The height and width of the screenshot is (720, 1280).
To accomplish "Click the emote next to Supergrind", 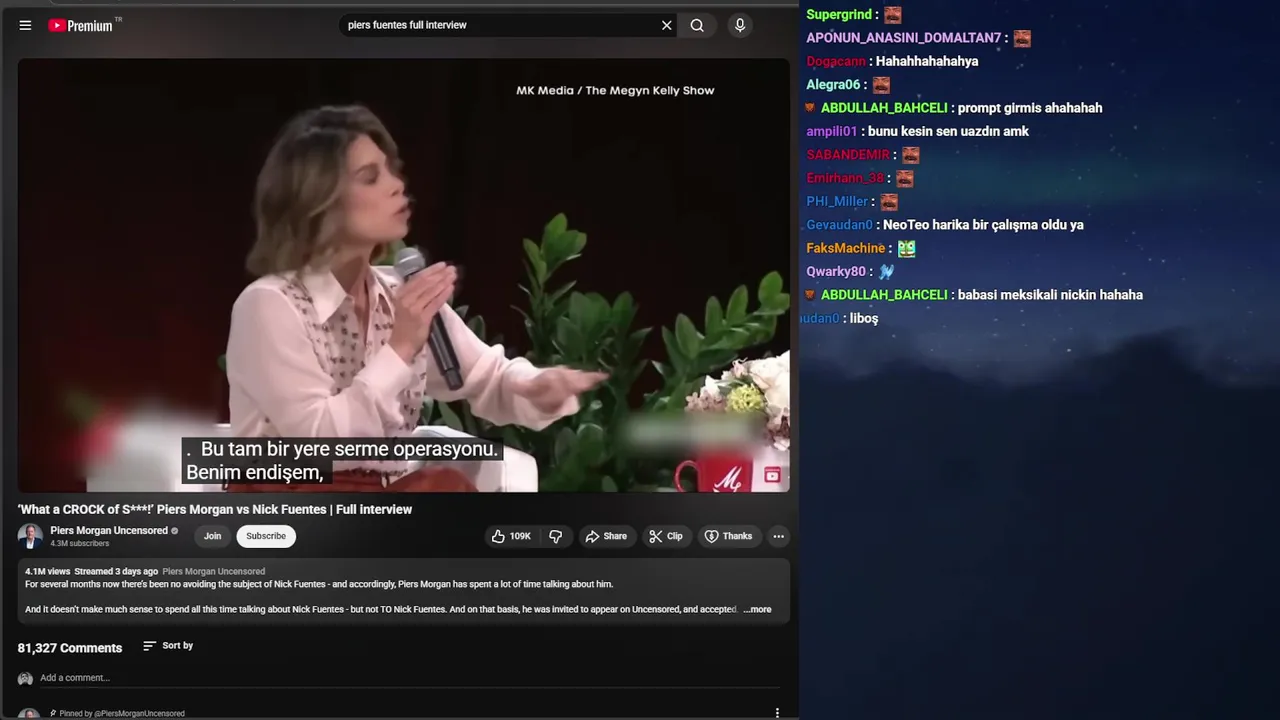I will [893, 15].
